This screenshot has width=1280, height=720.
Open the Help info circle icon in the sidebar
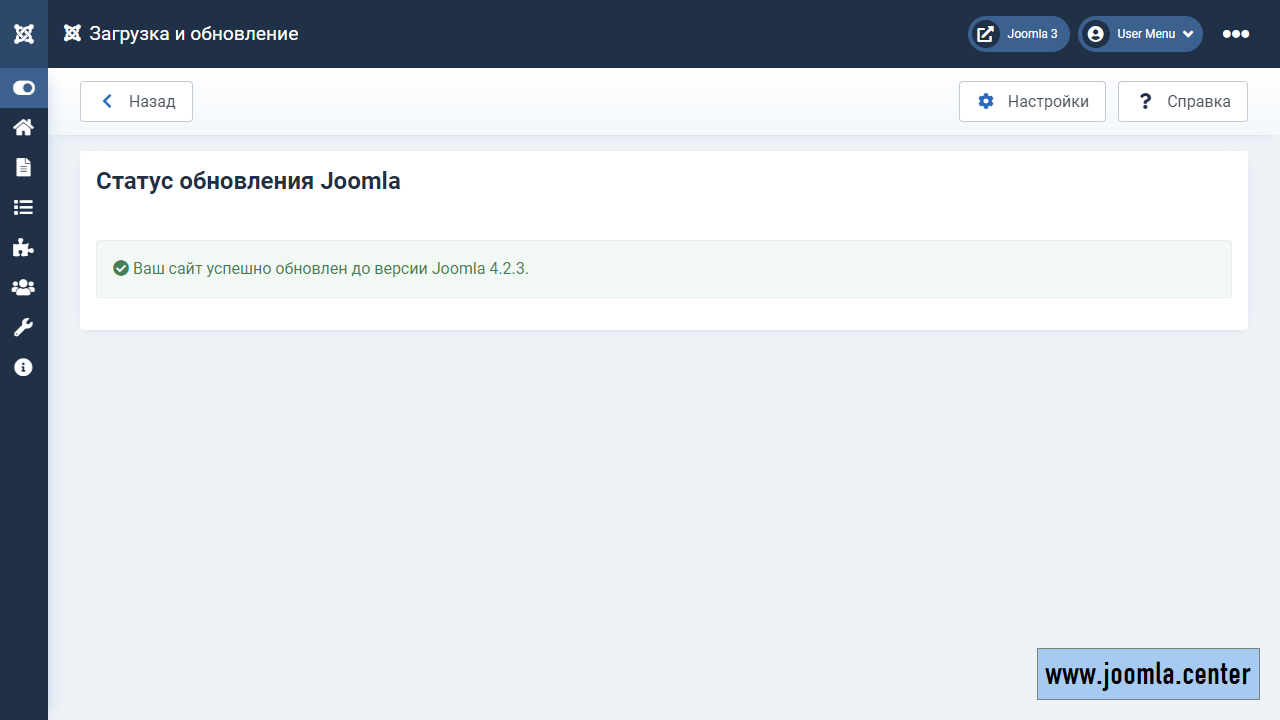click(23, 367)
